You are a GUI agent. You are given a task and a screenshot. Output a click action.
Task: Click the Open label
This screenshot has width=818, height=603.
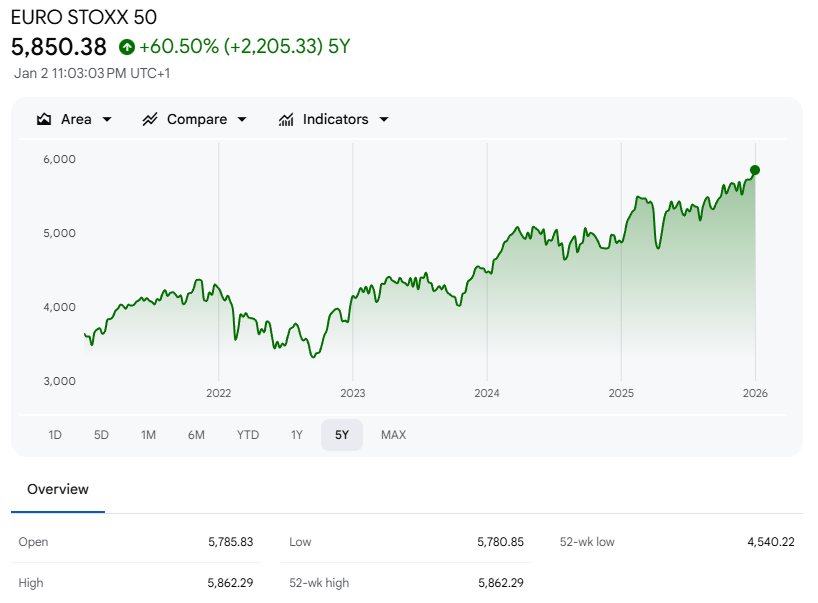click(x=33, y=542)
